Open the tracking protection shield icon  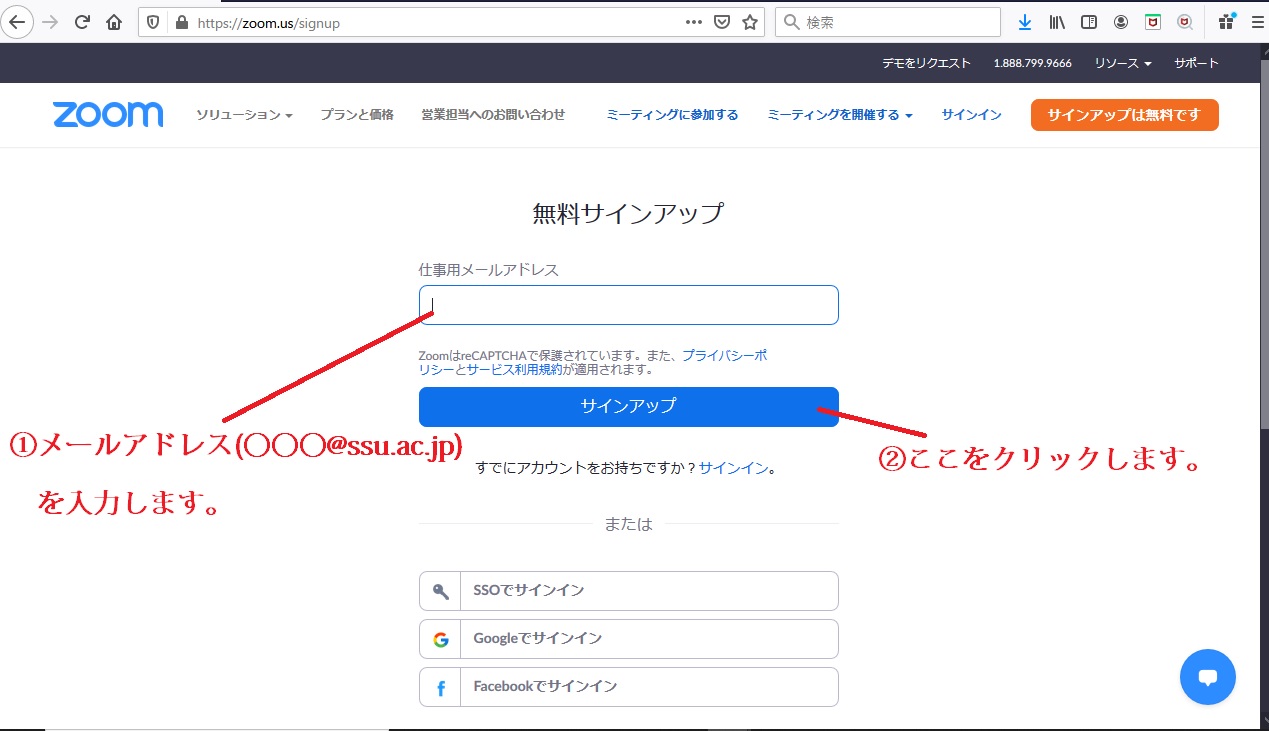click(x=154, y=22)
